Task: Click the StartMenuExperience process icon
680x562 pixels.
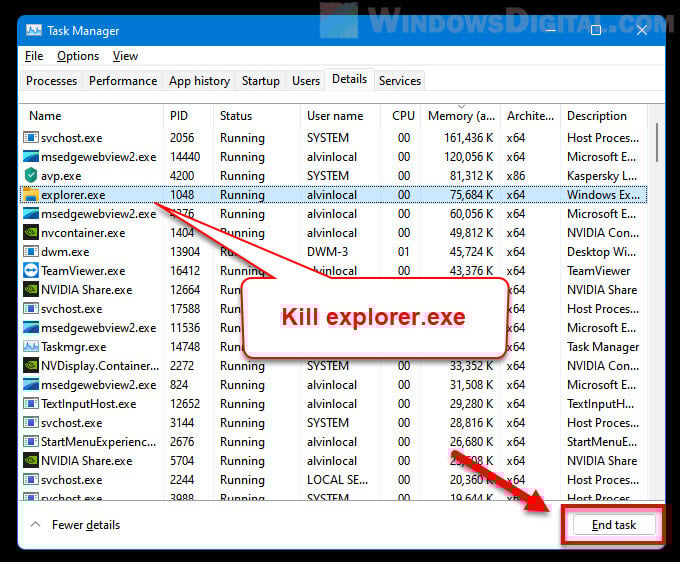Action: click(30, 442)
